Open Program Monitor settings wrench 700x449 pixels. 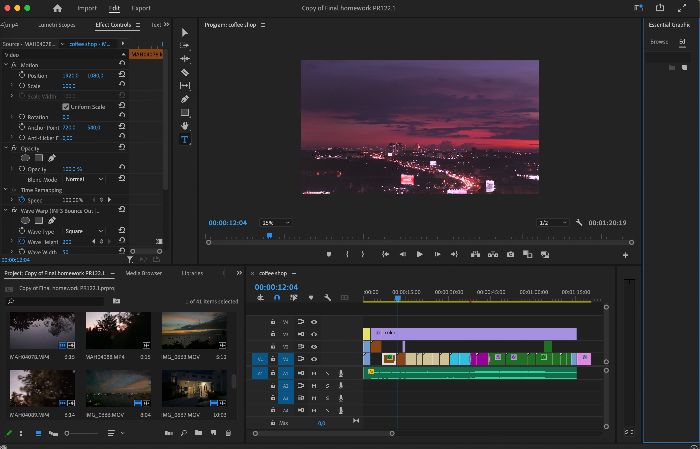coord(579,222)
